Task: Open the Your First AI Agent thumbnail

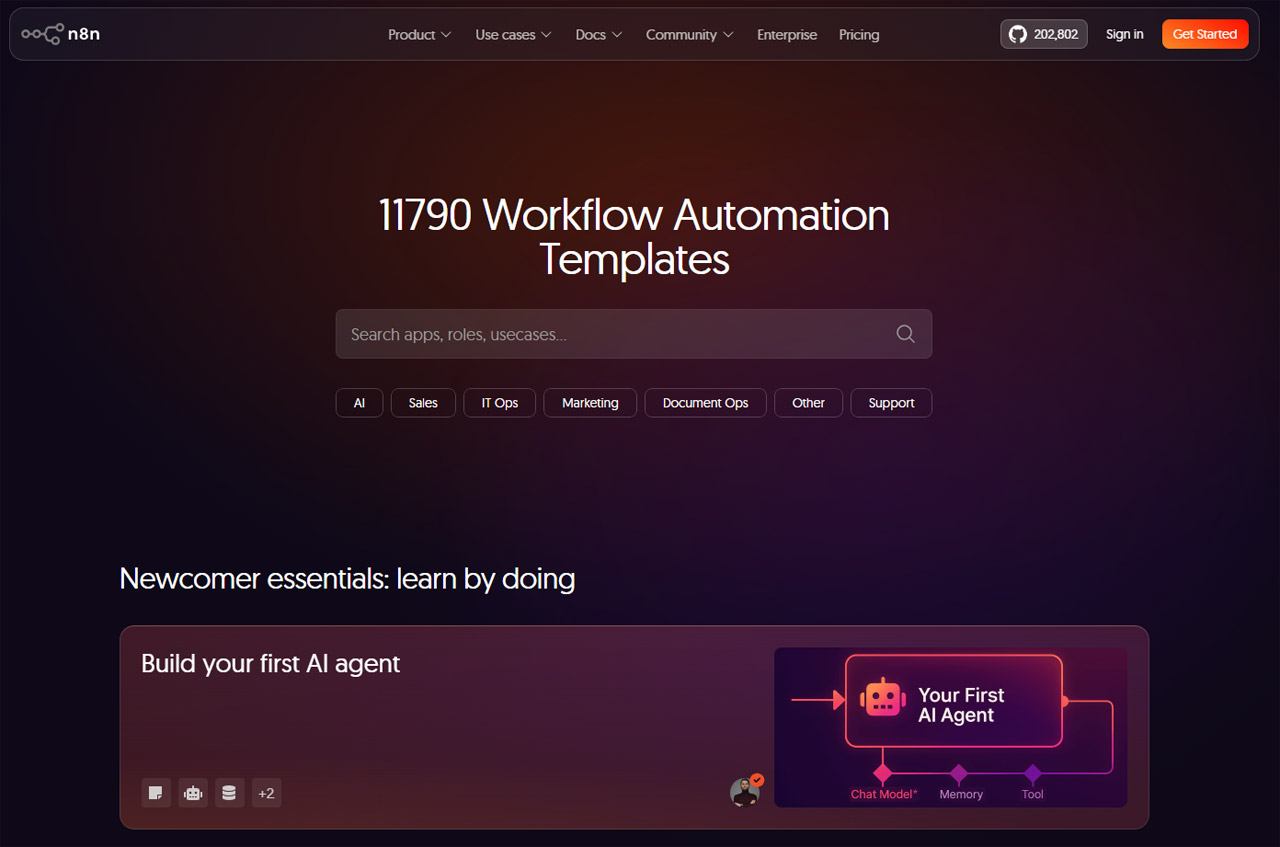Action: pyautogui.click(x=951, y=727)
